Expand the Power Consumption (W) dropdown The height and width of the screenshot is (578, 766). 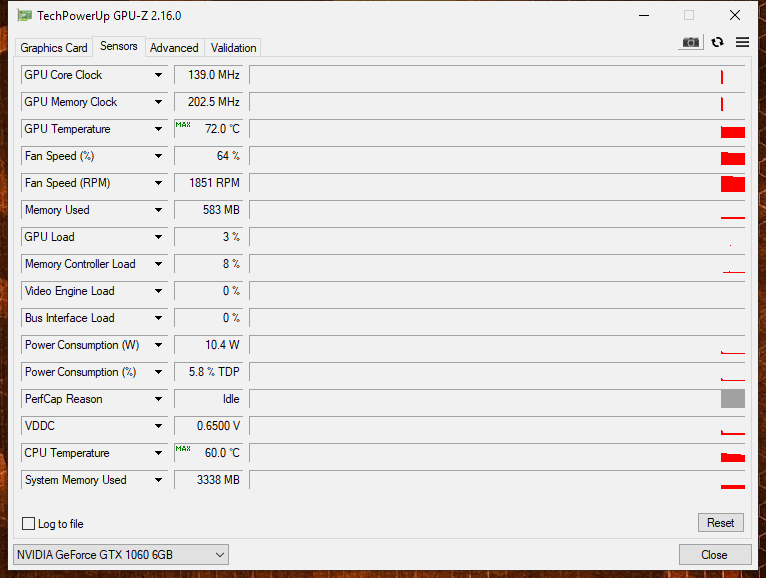click(x=158, y=345)
